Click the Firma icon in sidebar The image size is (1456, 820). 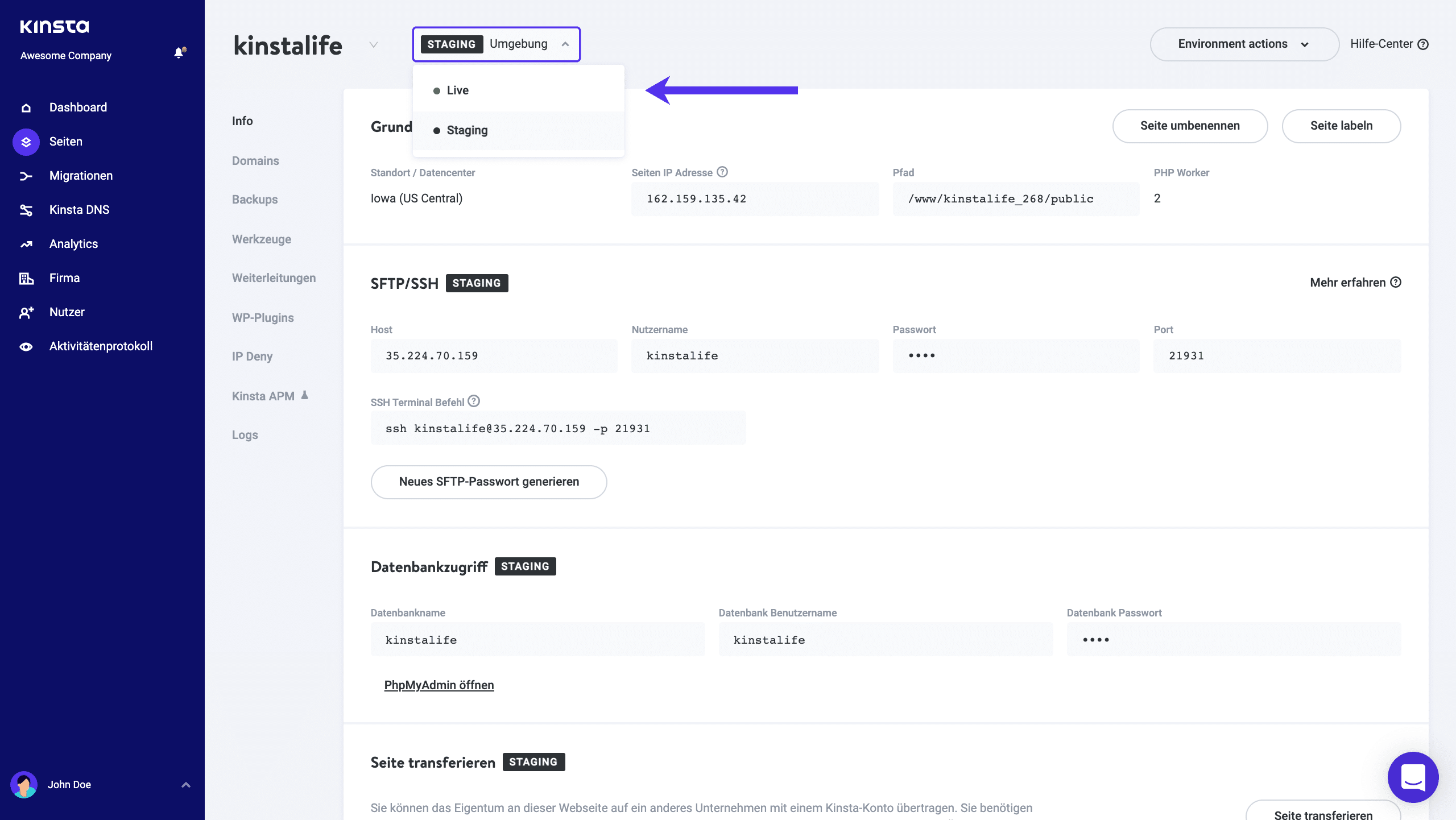27,278
